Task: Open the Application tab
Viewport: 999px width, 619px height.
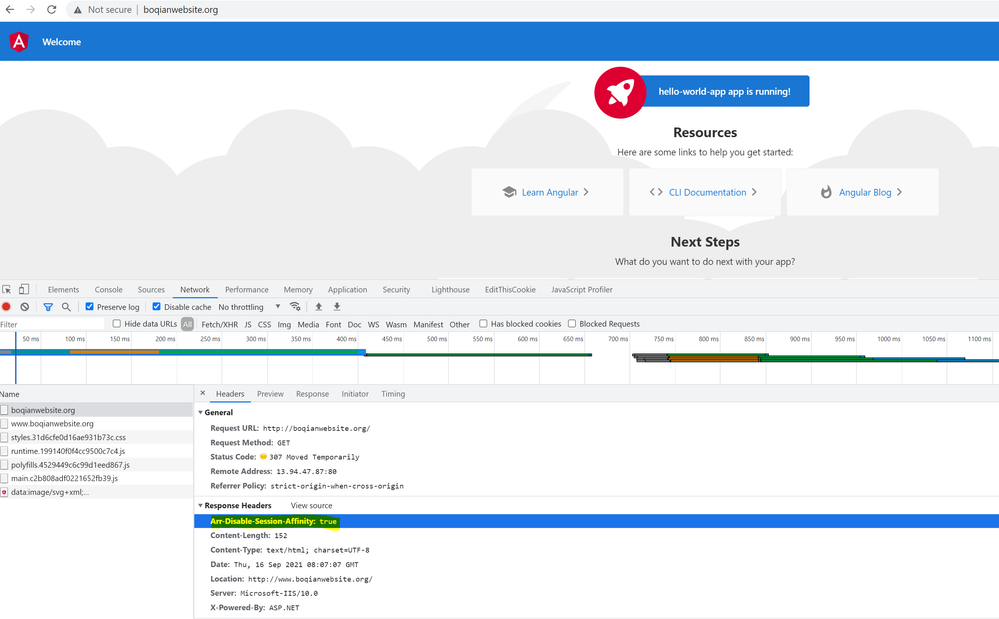Action: pyautogui.click(x=347, y=289)
